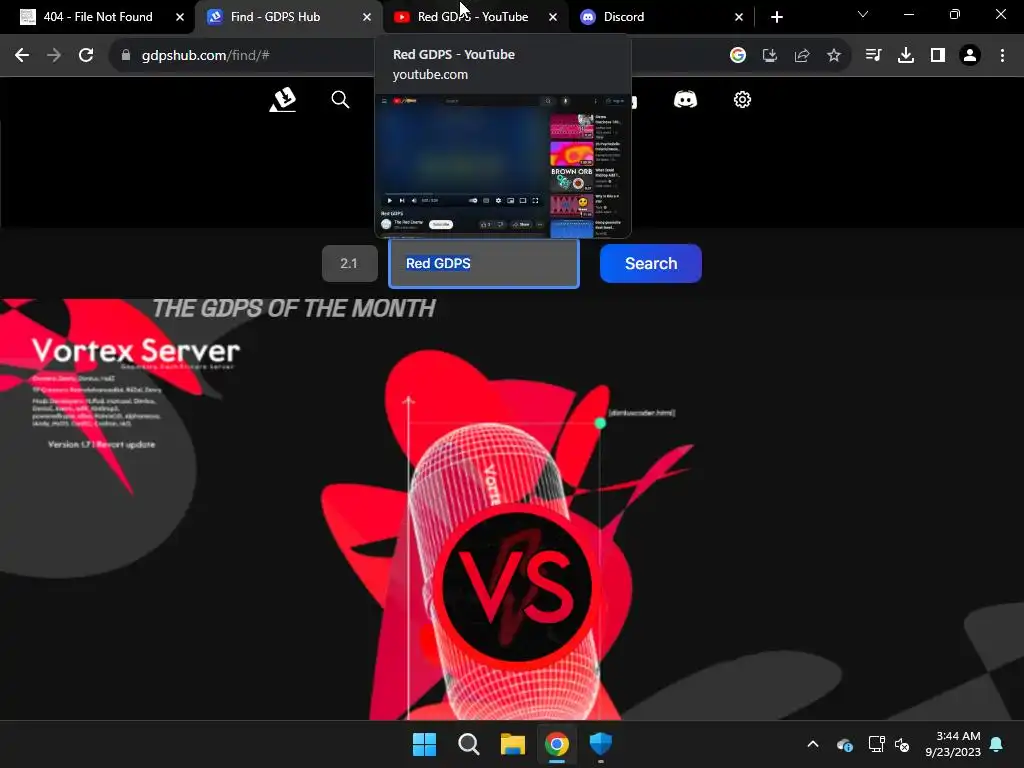This screenshot has width=1024, height=768.
Task: Close the 404 - File Not Found tab
Action: click(x=180, y=17)
